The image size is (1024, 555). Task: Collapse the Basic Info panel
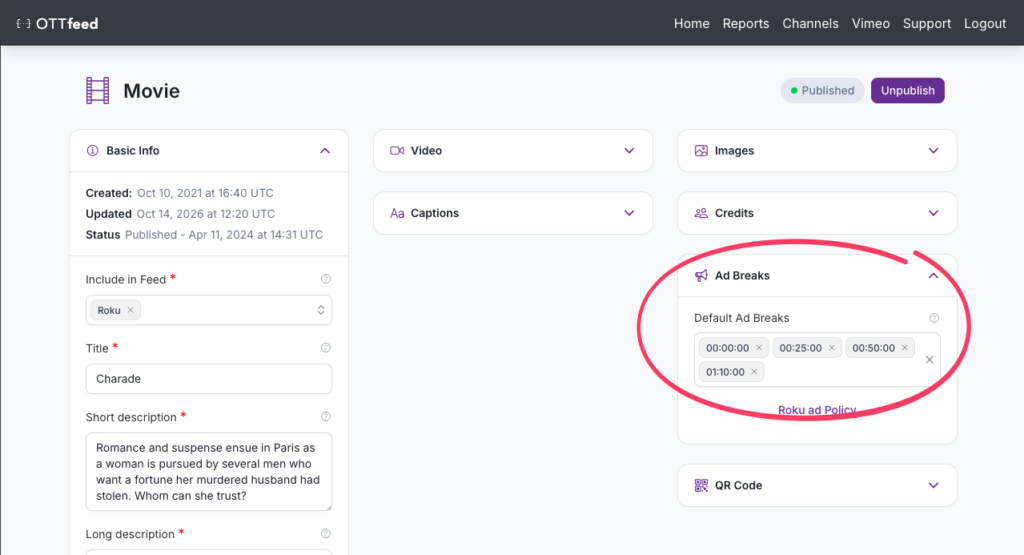click(325, 151)
